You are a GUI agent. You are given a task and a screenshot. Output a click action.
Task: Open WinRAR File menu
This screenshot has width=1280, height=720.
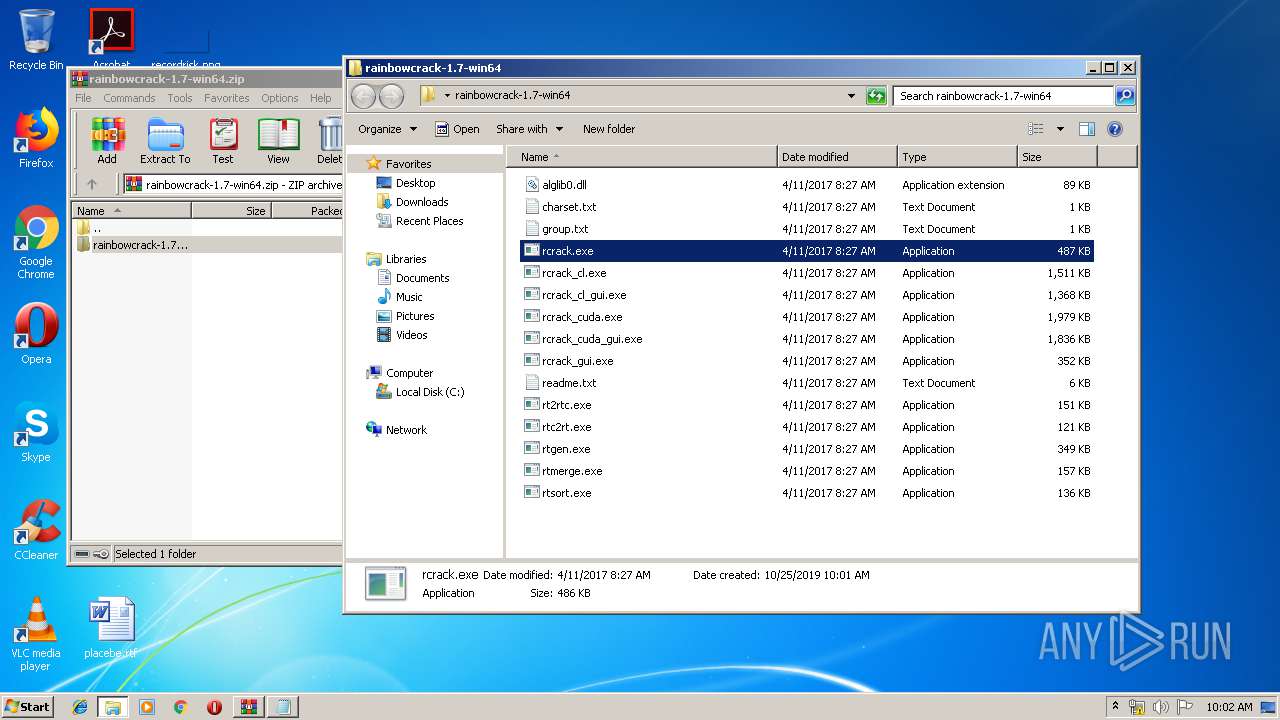[x=83, y=98]
